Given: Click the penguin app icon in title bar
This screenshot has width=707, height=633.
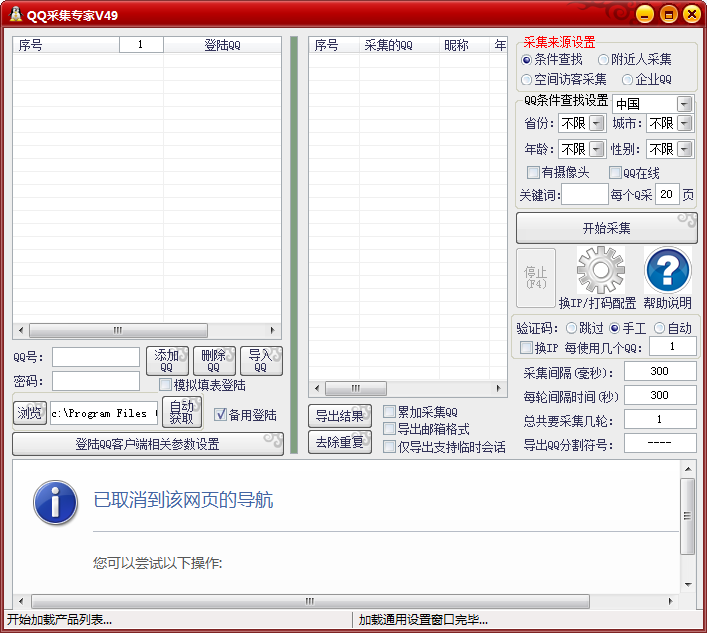Looking at the screenshot, I should [16, 14].
